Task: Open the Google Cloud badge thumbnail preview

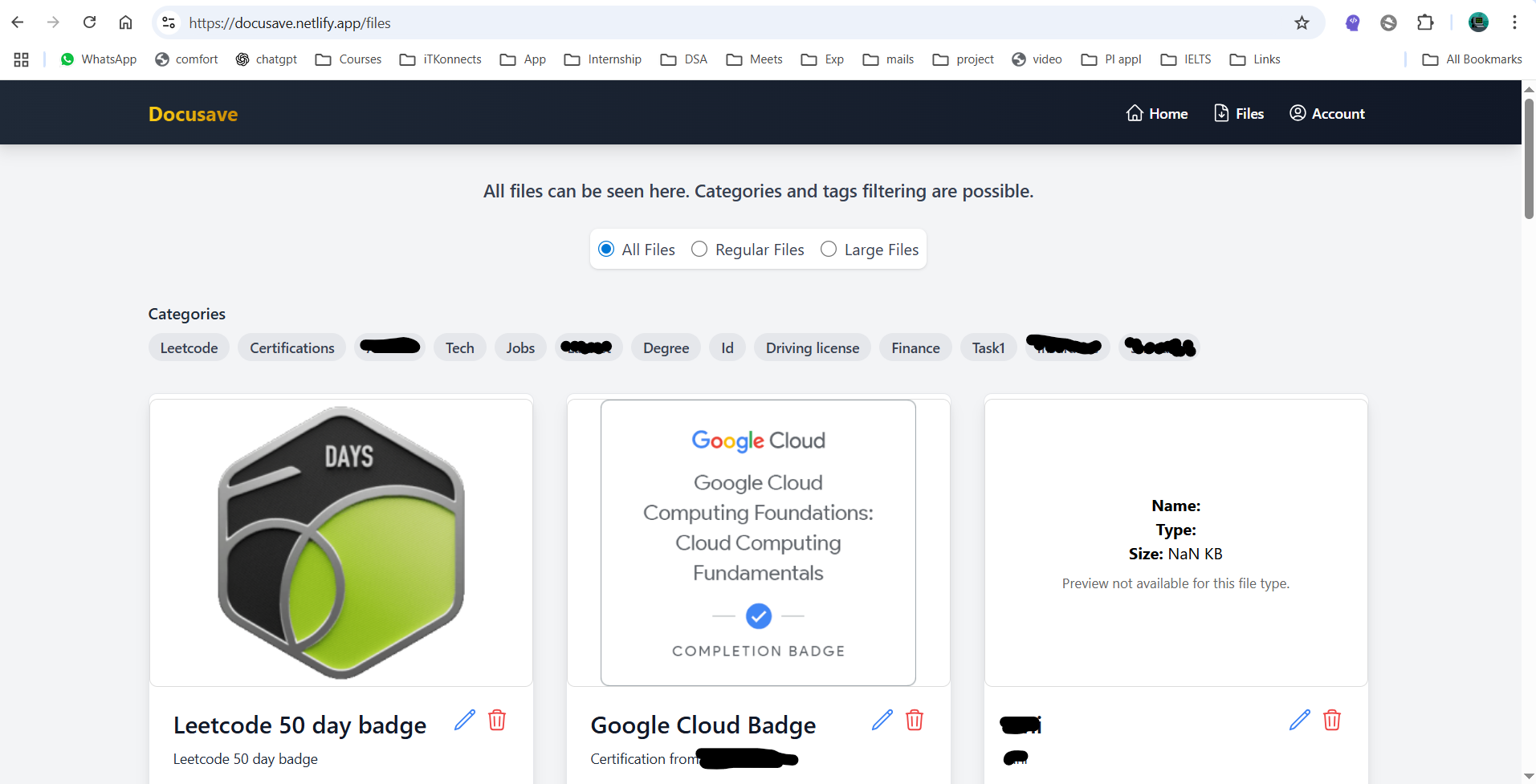Action: (758, 542)
